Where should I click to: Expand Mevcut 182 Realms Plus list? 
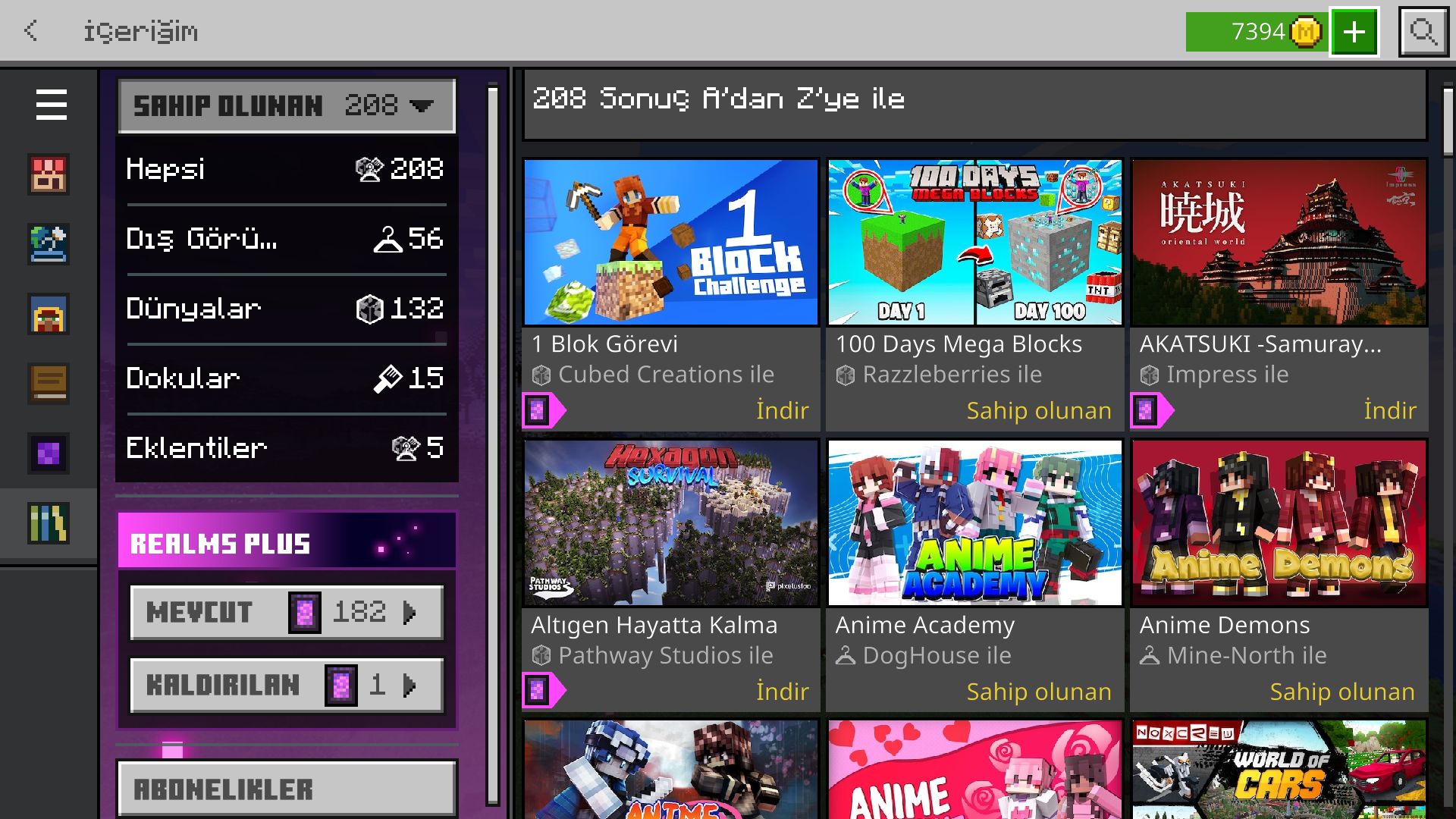click(x=287, y=612)
